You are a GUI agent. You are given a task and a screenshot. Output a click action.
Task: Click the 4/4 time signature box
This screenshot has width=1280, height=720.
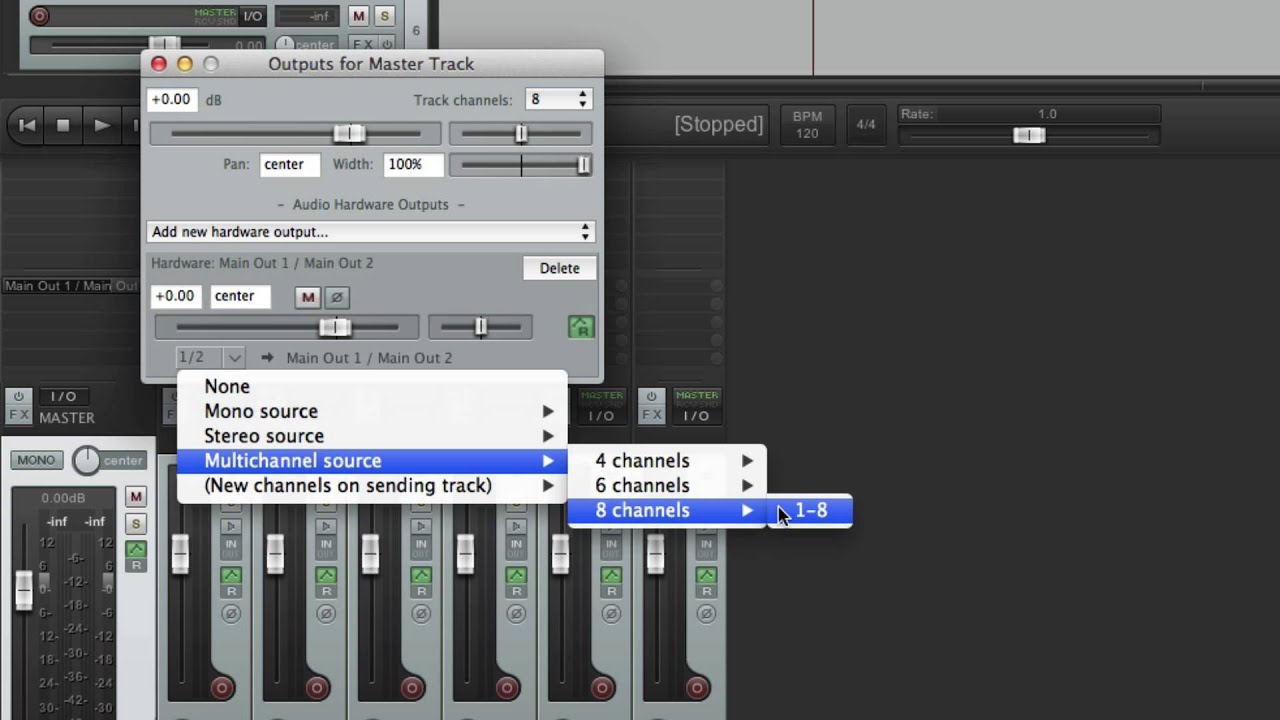[x=866, y=125]
